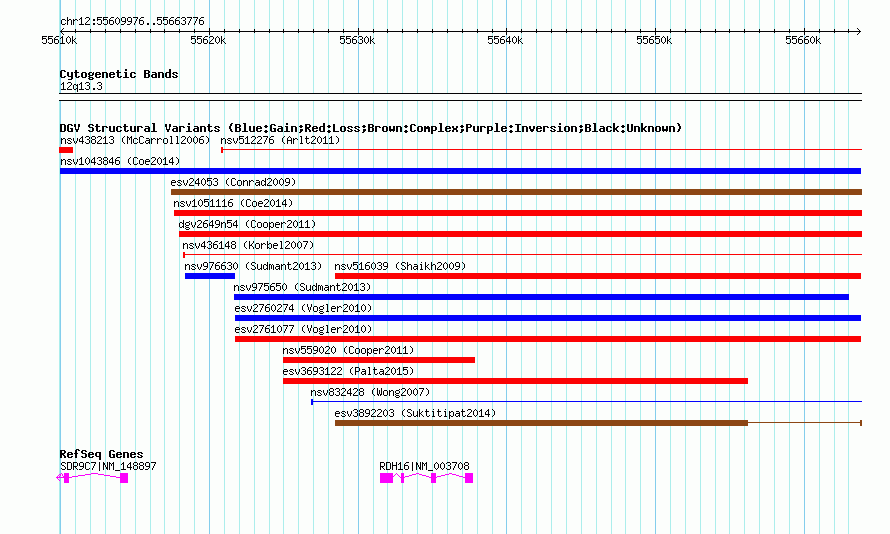Click the 55610k ruler tick label
This screenshot has width=890, height=534.
(x=60, y=40)
